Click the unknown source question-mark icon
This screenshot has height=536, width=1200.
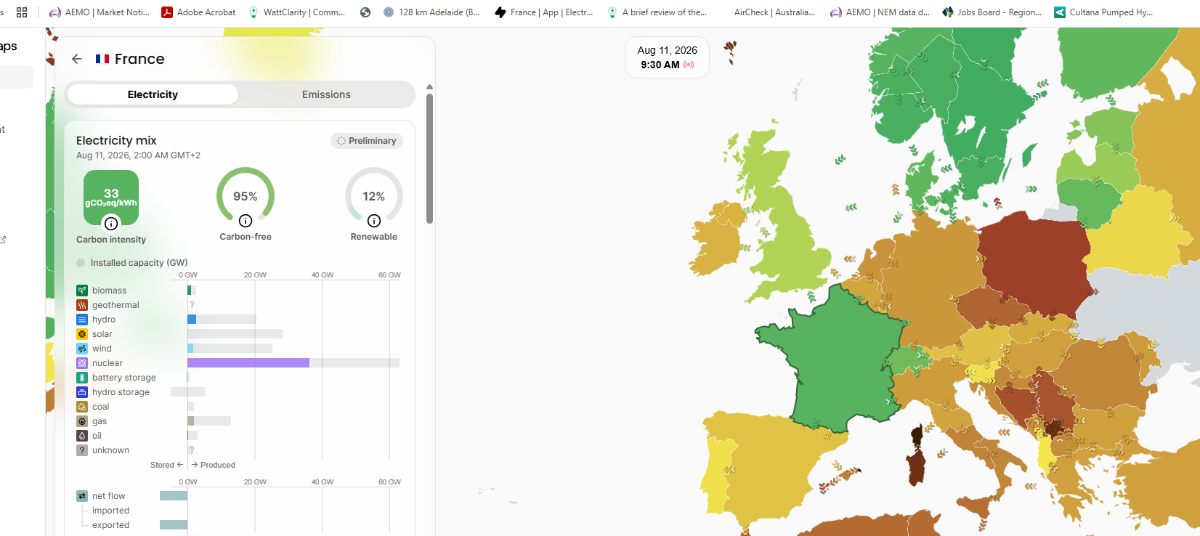82,450
